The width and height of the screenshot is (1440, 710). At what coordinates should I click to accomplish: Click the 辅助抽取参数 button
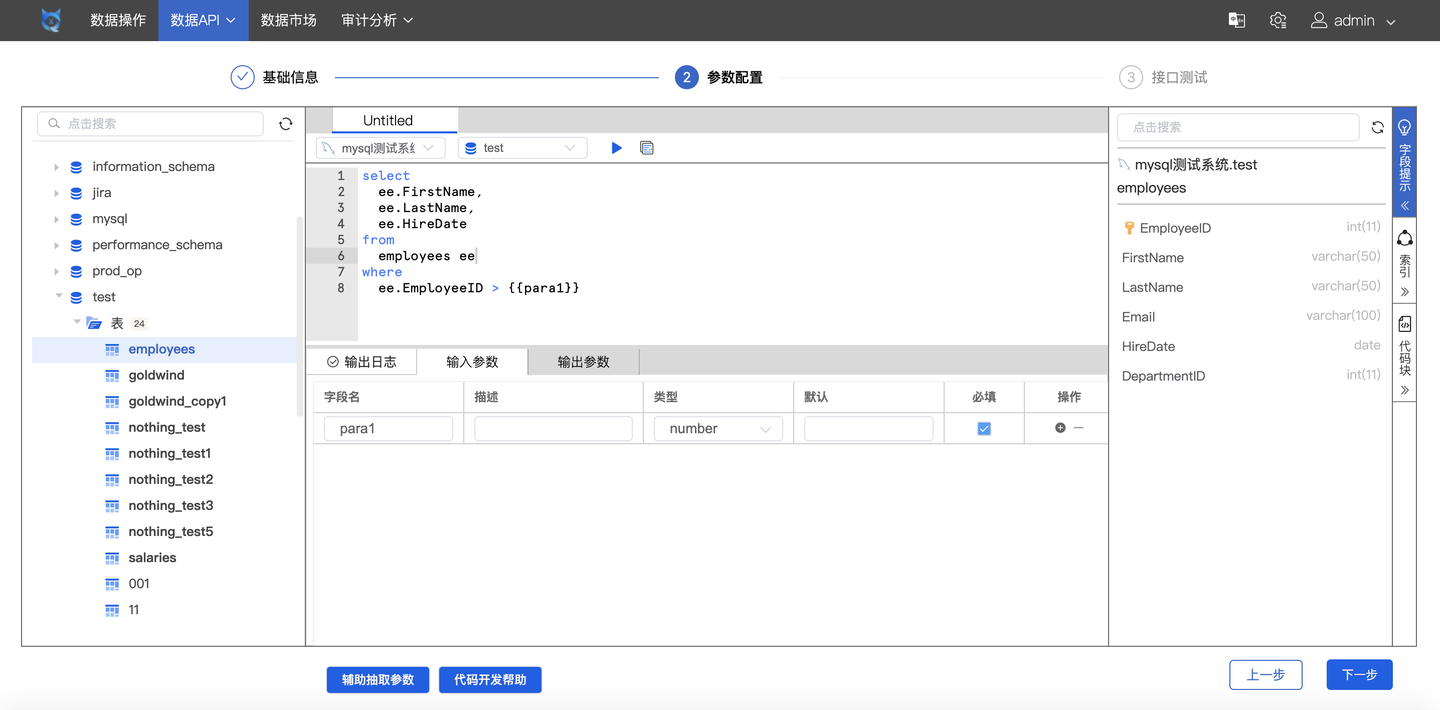377,679
